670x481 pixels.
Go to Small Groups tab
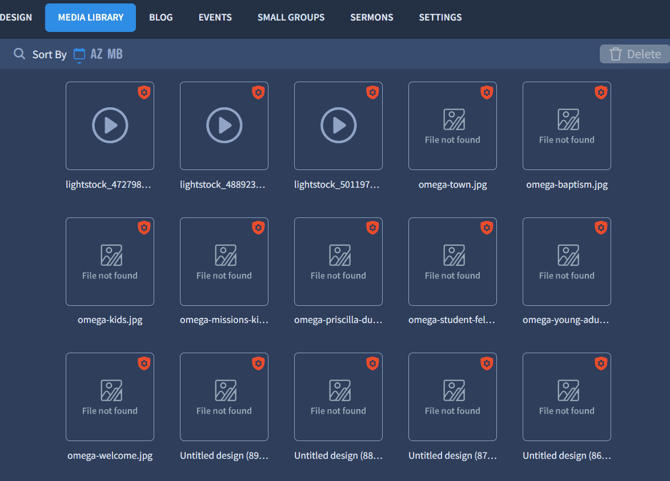coord(291,17)
